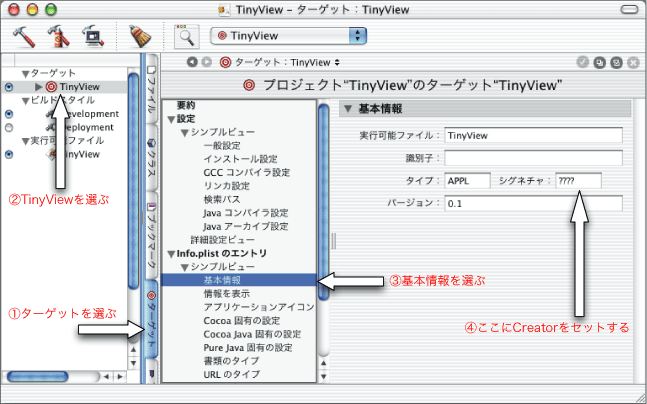Click the Clean broom icon
Image resolution: width=647 pixels, height=404 pixels.
[140, 36]
